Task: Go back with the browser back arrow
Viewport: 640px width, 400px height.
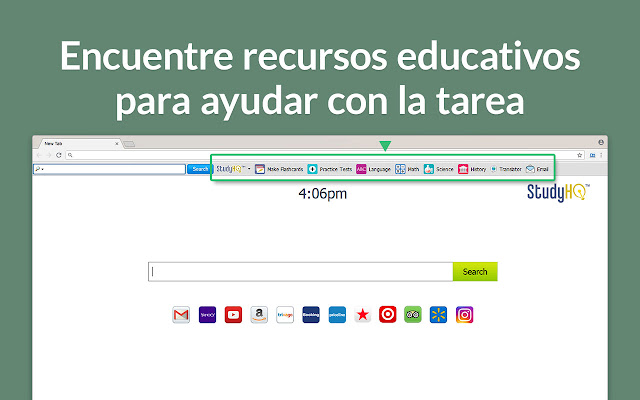Action: click(x=39, y=155)
